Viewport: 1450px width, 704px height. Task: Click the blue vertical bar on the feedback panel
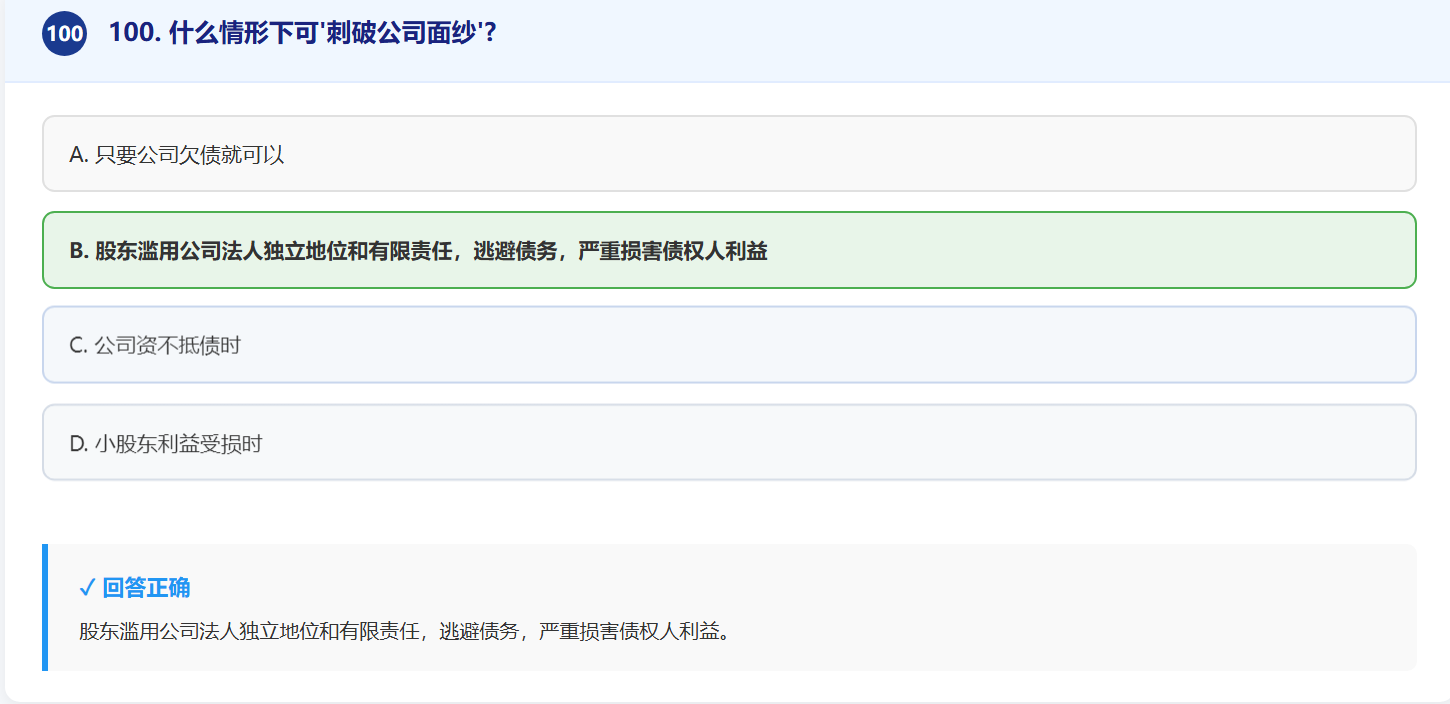click(x=45, y=608)
